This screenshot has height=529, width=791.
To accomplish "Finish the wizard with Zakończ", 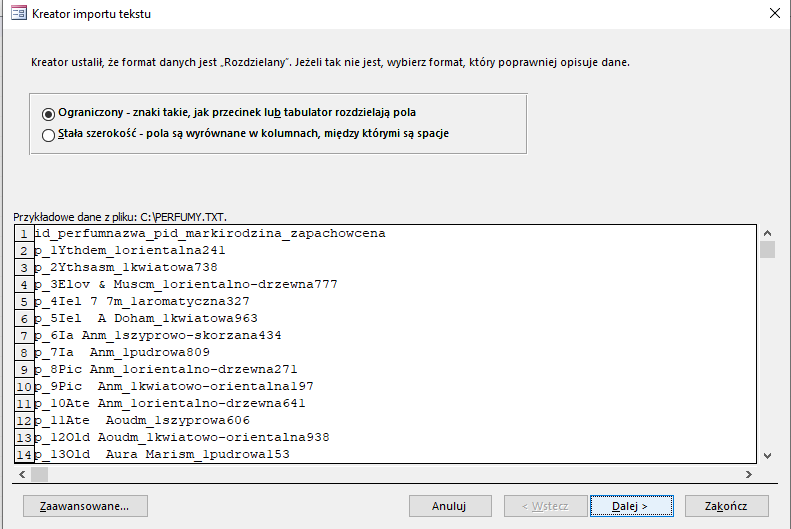I will click(726, 506).
